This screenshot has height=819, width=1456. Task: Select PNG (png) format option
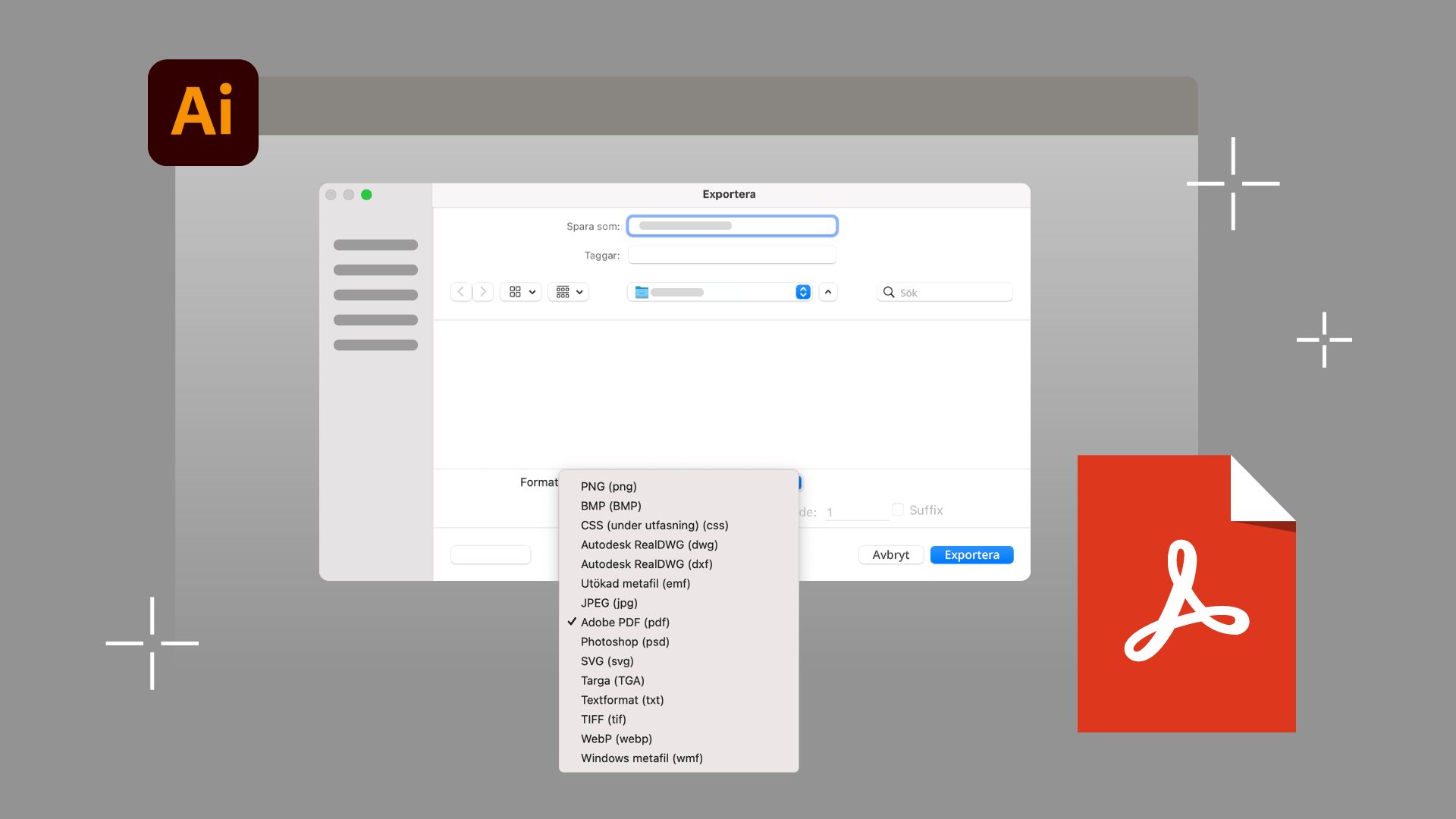[608, 486]
